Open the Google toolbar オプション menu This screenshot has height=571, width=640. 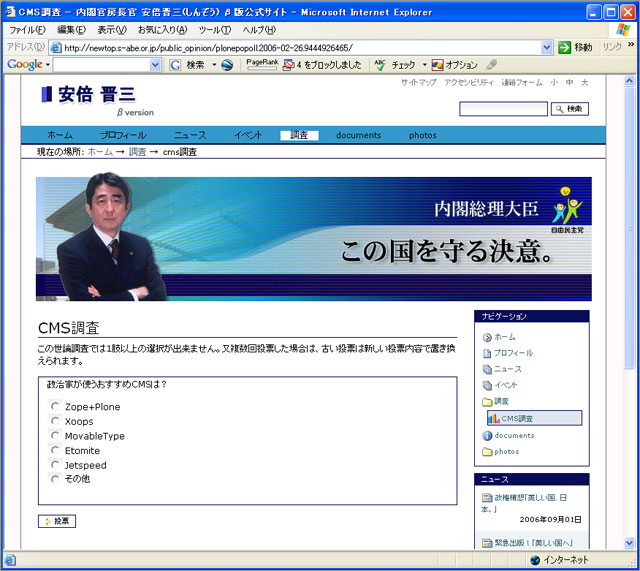460,65
